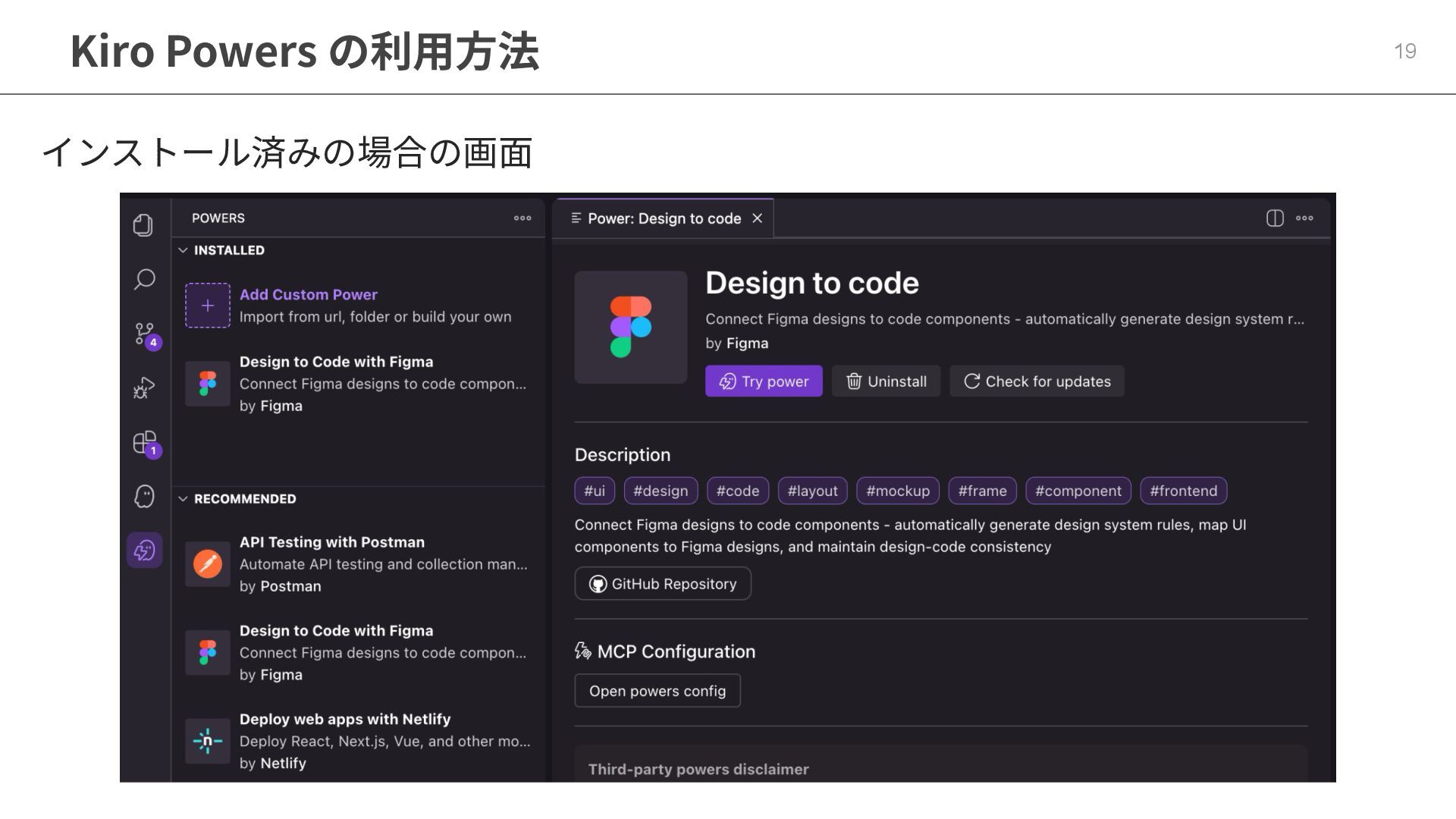This screenshot has height=819, width=1456.
Task: Select the Powers icon in the activity bar
Action: tap(144, 551)
